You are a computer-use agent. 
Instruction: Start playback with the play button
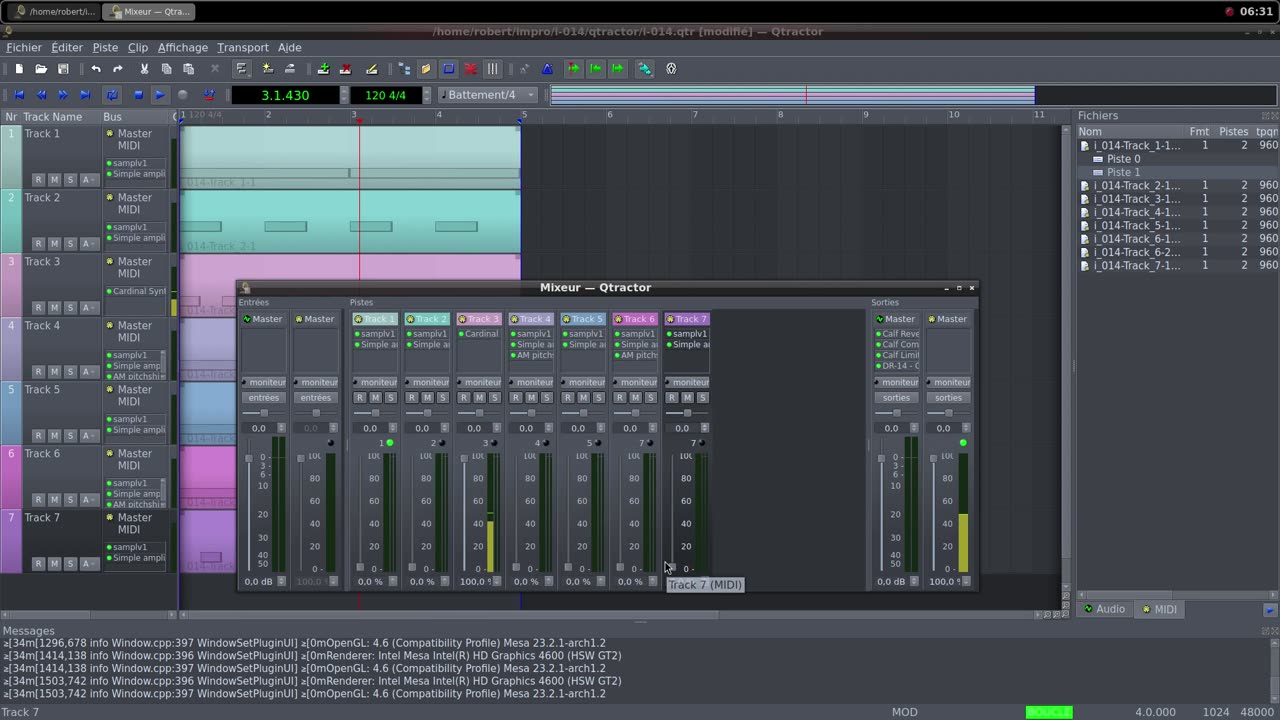pyautogui.click(x=160, y=95)
